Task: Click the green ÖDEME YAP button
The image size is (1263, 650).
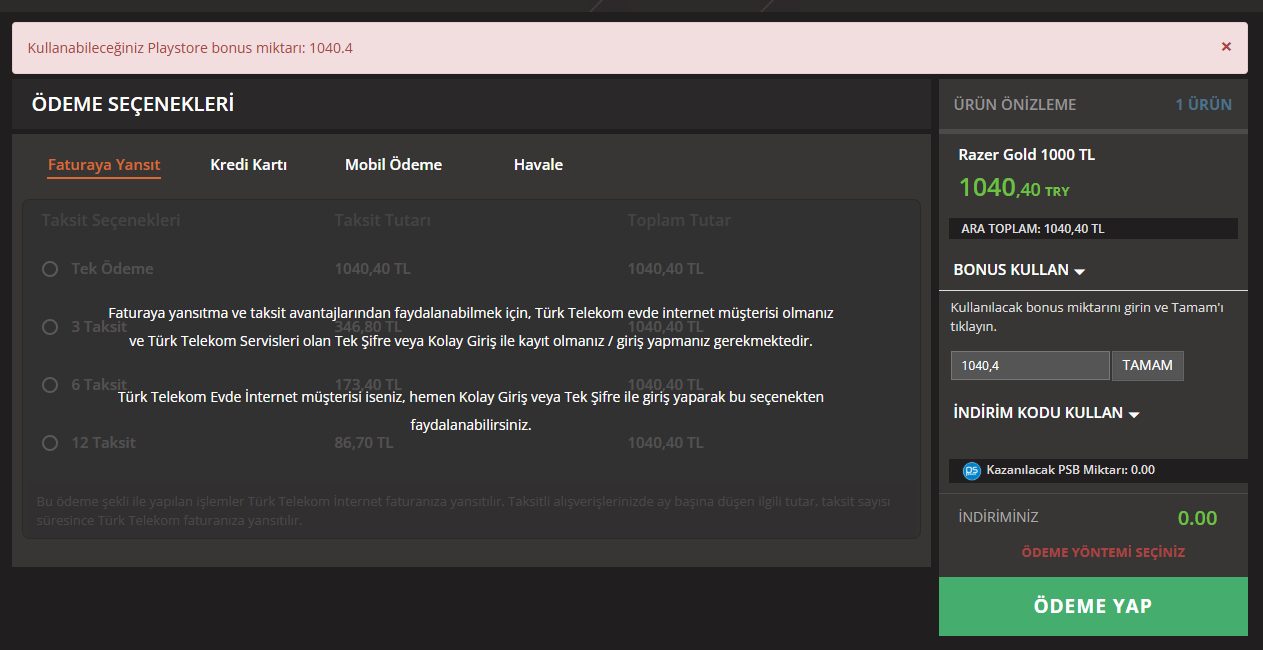Action: [x=1093, y=606]
